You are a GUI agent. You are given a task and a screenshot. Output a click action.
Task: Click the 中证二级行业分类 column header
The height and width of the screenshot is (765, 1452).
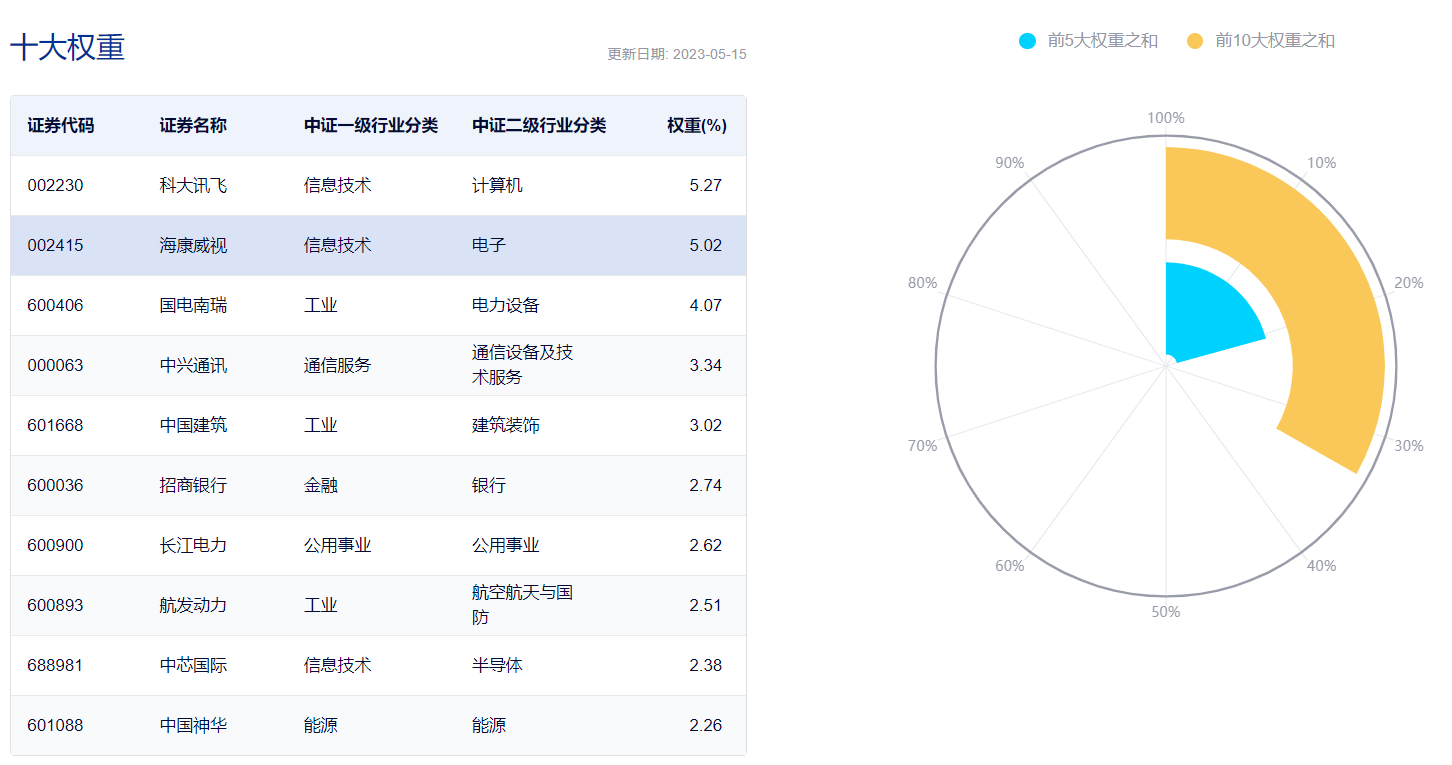coord(539,126)
